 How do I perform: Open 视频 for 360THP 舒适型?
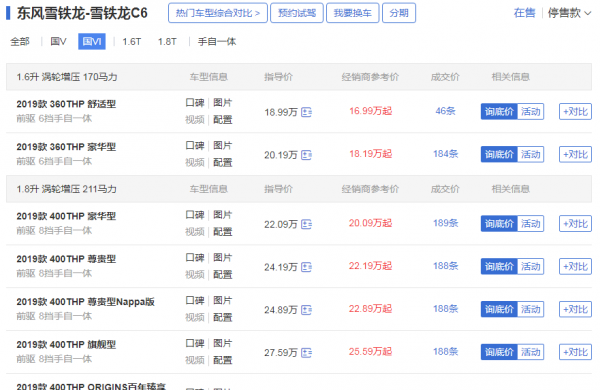coord(195,120)
